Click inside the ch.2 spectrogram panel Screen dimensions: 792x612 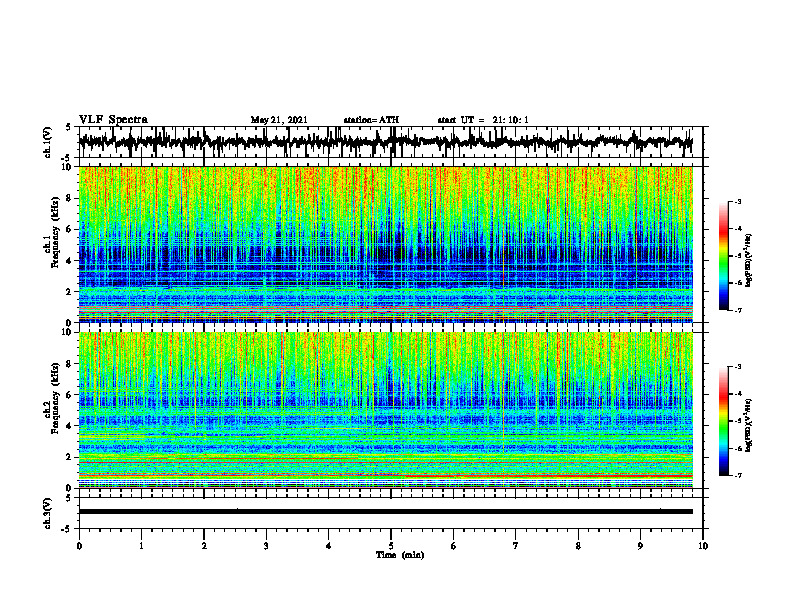pos(386,410)
